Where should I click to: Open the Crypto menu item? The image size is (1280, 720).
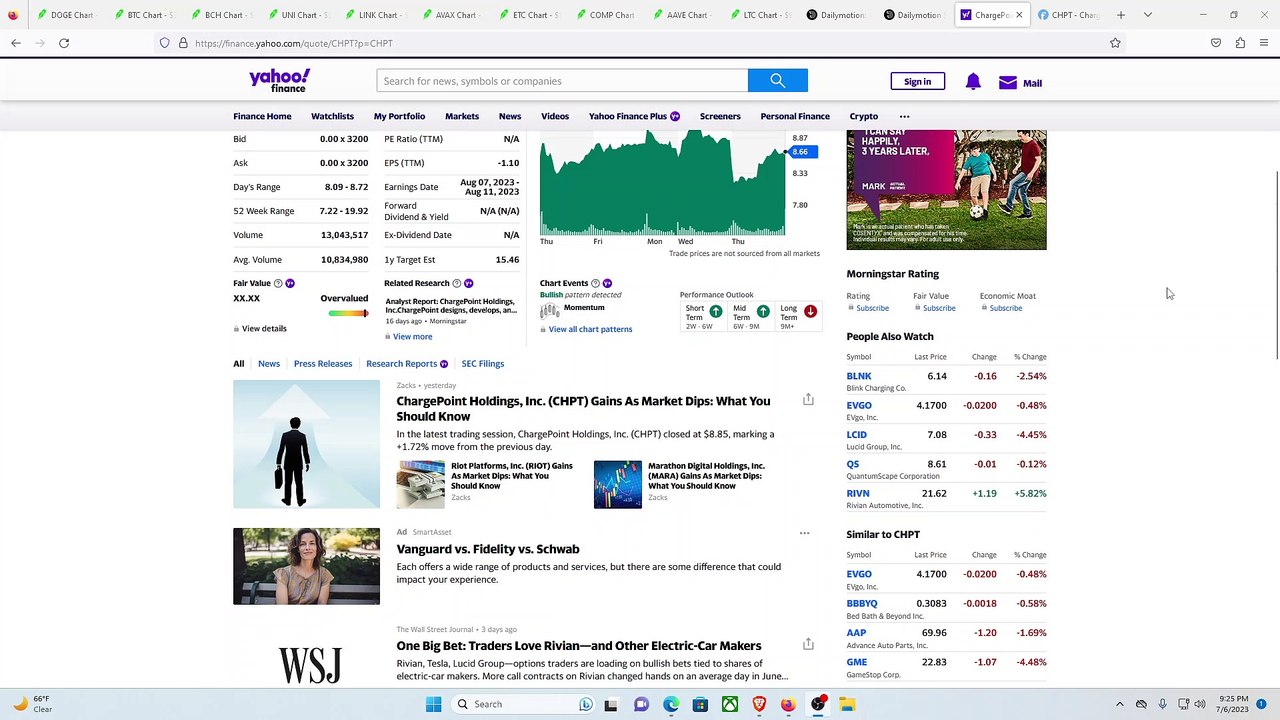click(864, 116)
